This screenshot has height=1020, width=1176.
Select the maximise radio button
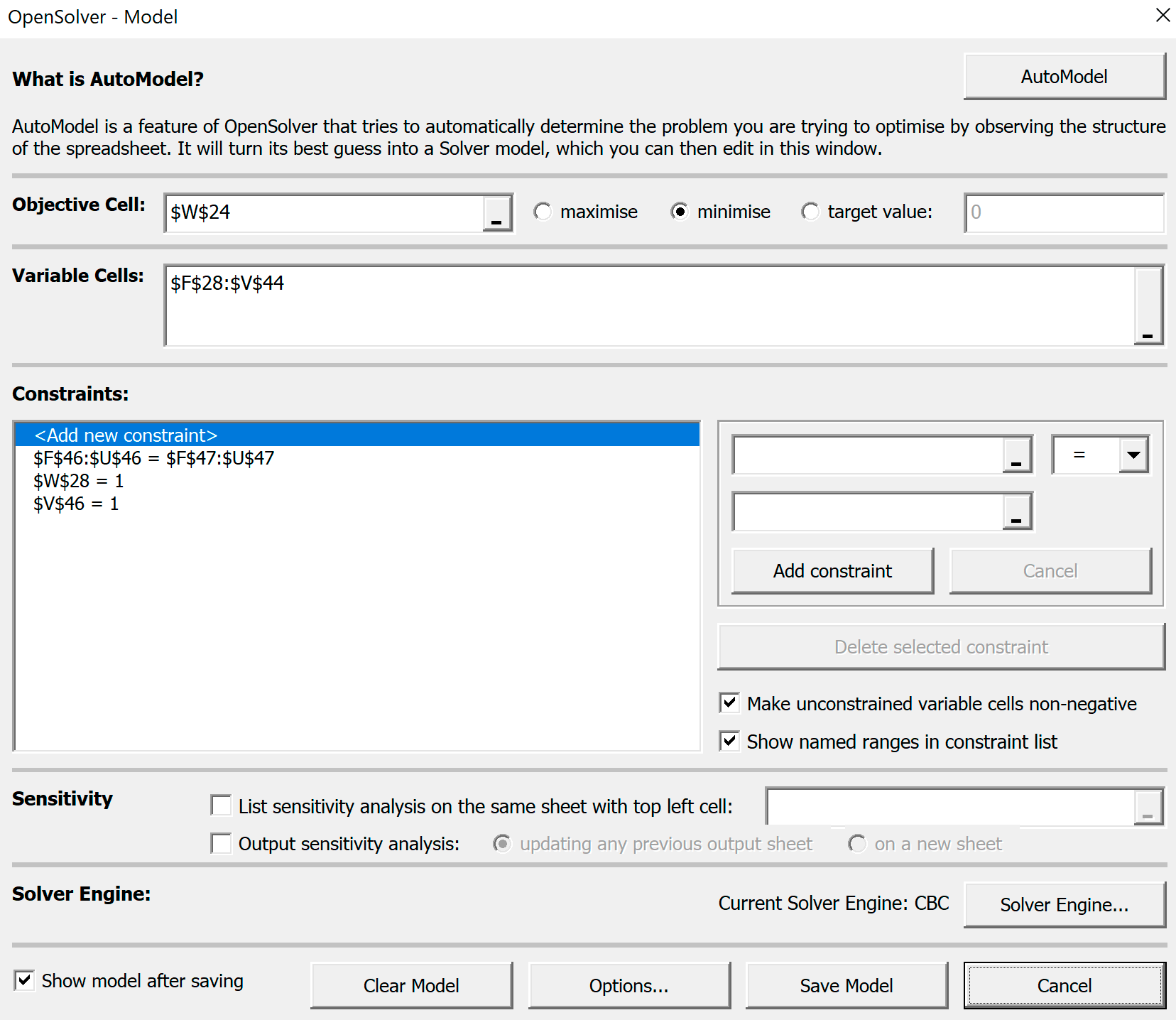(x=543, y=212)
